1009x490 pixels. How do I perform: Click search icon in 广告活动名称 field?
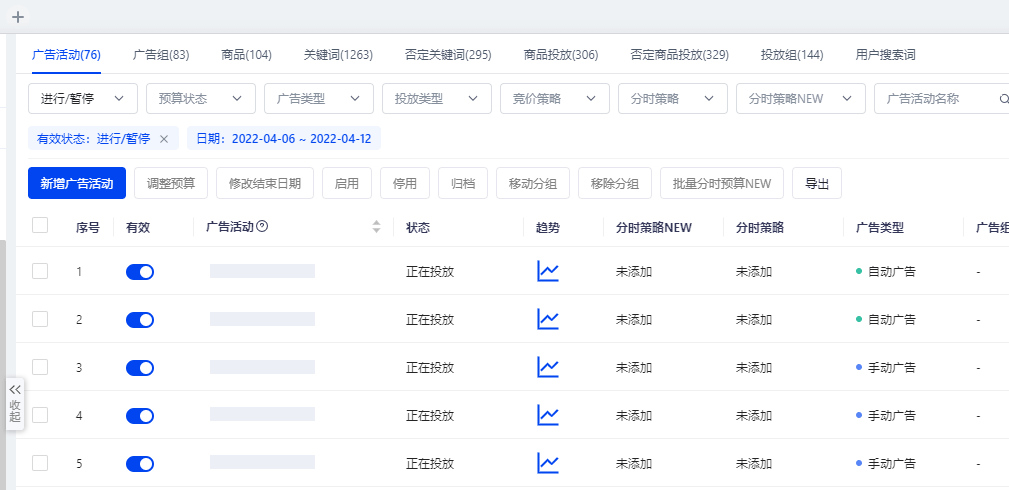(x=1003, y=99)
